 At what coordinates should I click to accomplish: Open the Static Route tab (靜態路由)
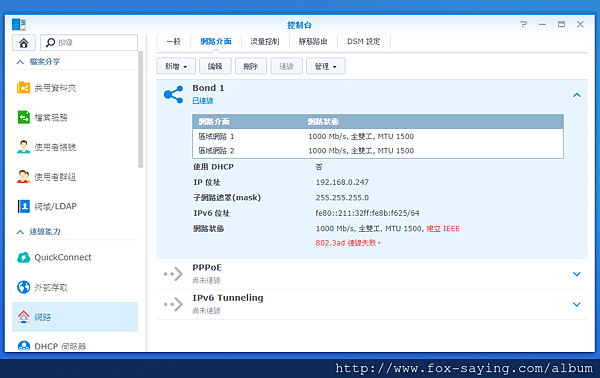tap(313, 41)
